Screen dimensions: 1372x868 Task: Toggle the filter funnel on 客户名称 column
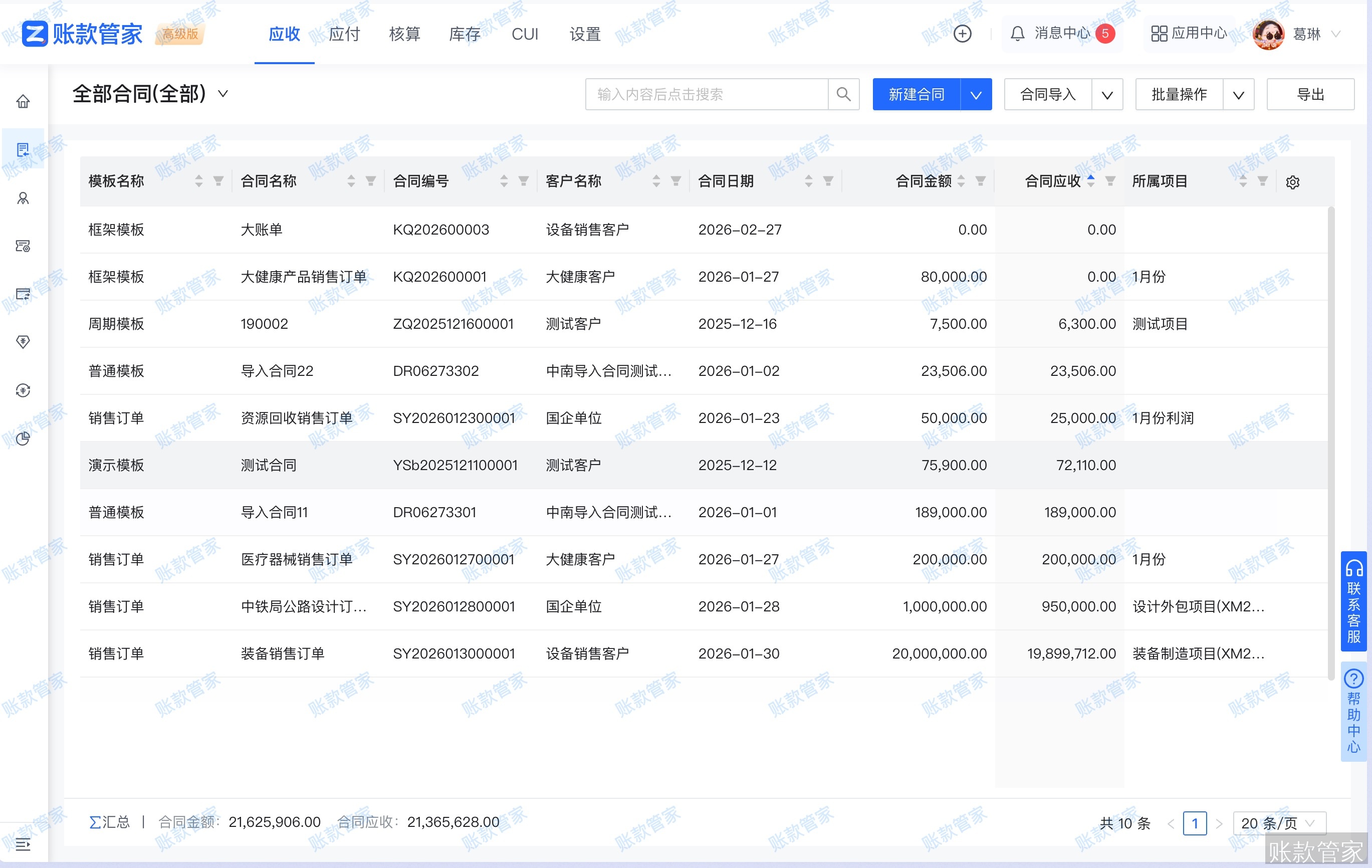[676, 181]
